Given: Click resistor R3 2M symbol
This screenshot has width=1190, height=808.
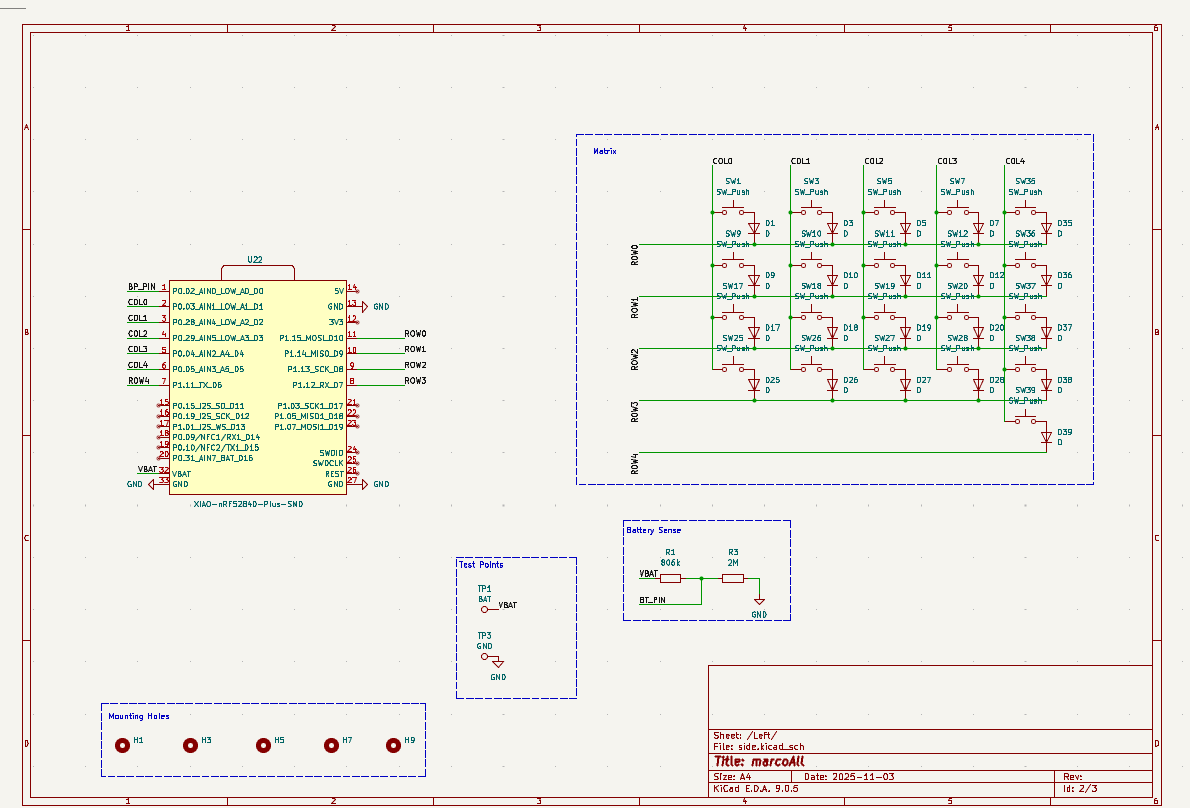Looking at the screenshot, I should coord(733,578).
